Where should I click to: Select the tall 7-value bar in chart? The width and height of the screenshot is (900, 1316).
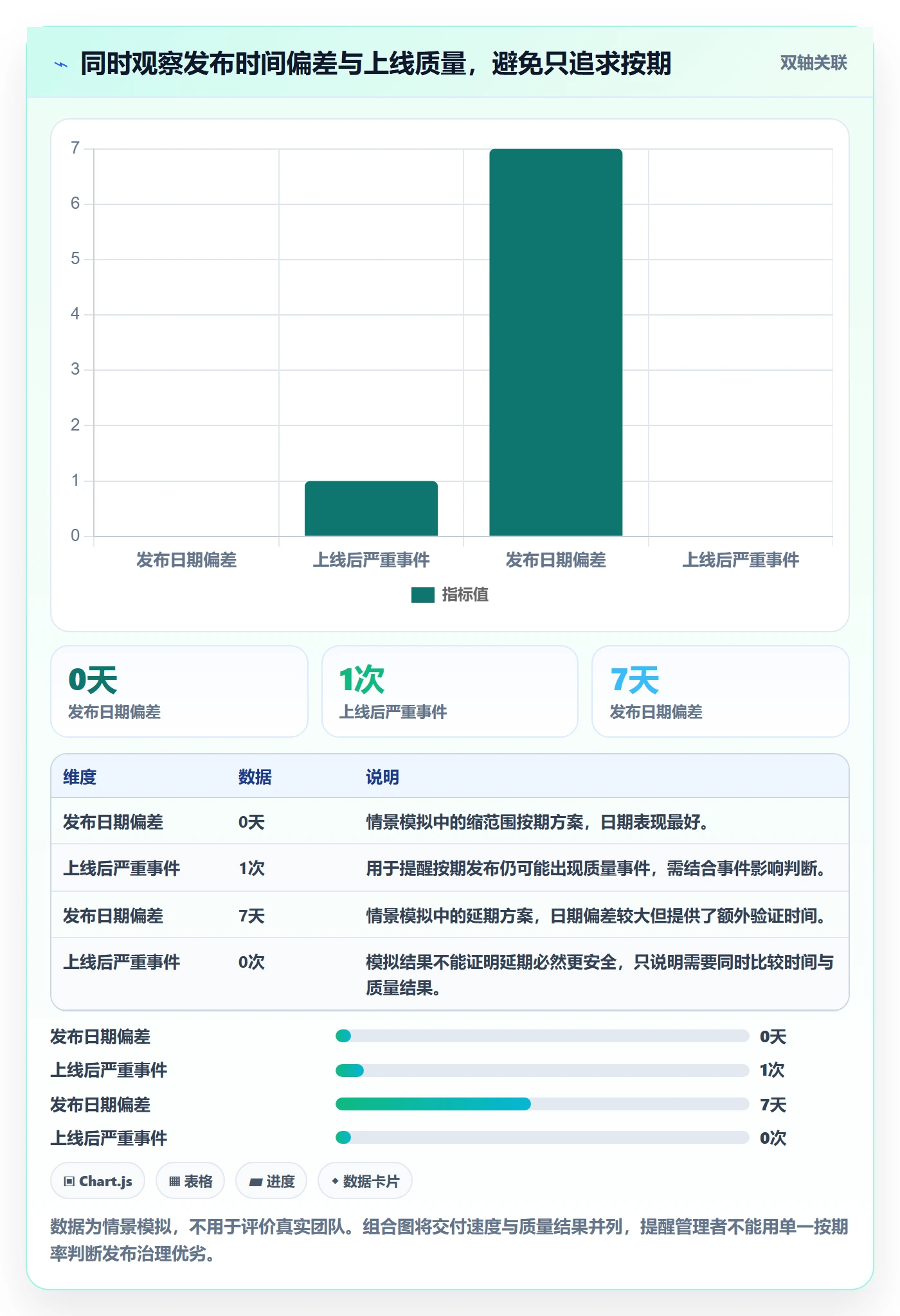(556, 342)
